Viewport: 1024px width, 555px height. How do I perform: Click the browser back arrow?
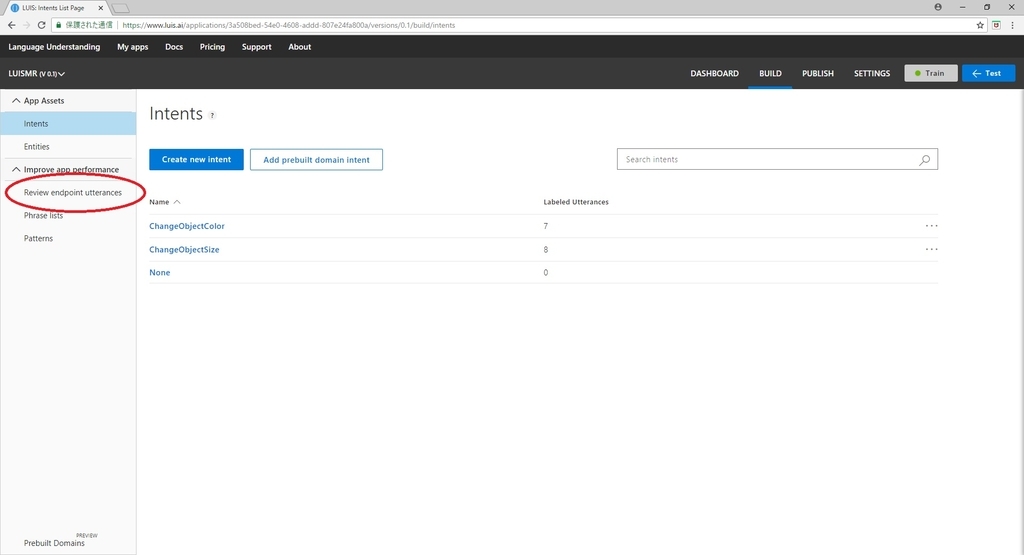click(x=11, y=25)
